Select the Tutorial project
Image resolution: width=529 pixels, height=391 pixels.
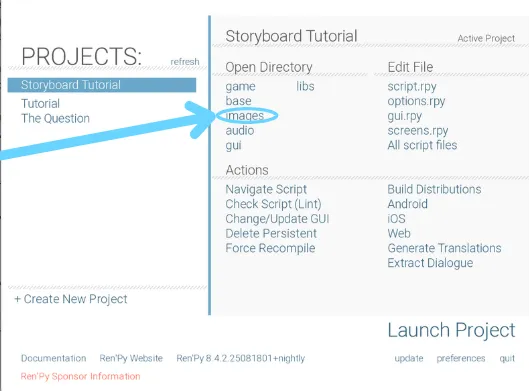(40, 104)
